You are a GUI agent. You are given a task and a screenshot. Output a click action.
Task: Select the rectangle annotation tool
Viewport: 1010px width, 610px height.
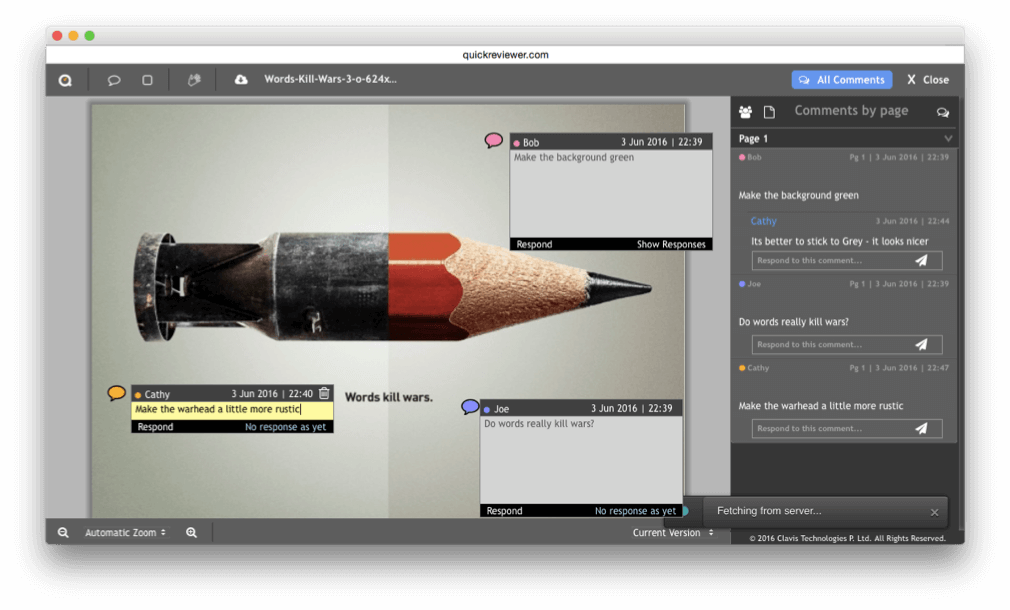tap(148, 80)
